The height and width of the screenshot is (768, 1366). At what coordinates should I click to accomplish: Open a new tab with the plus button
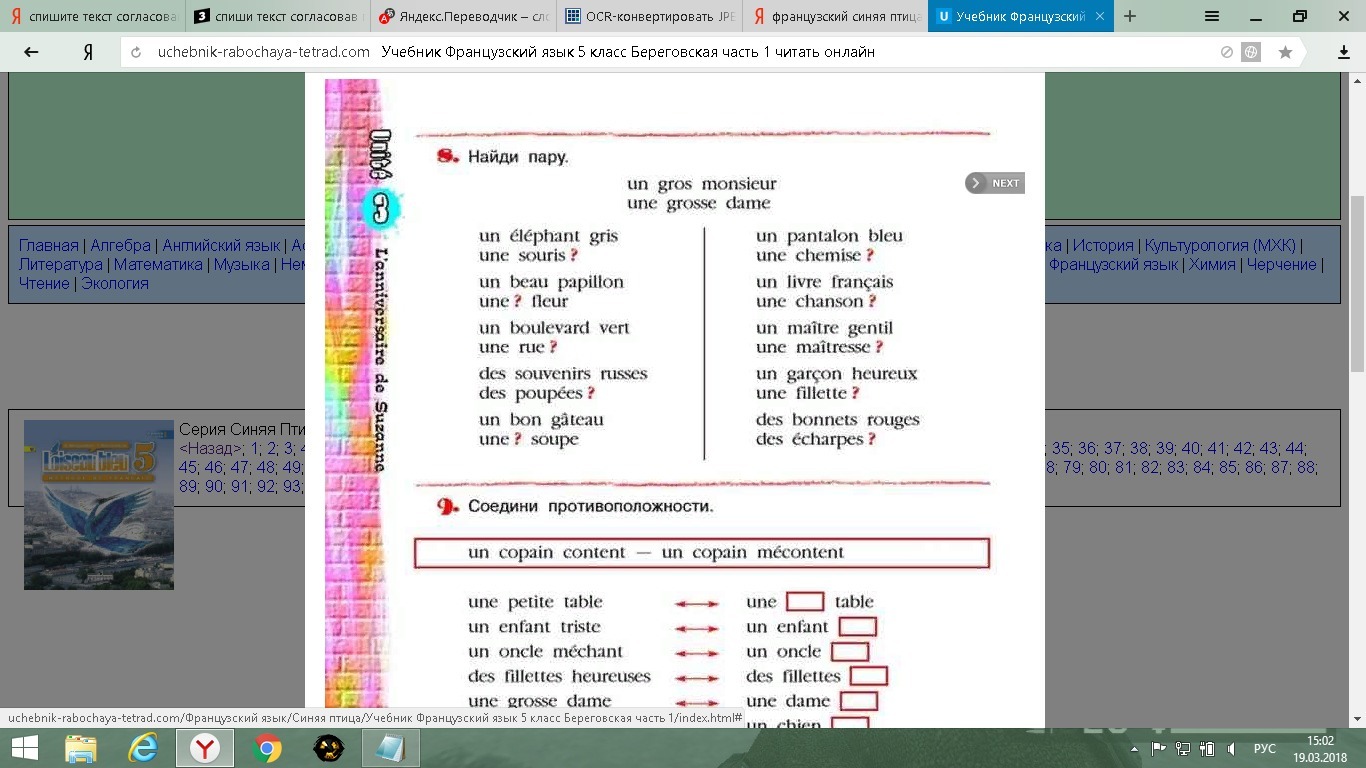tap(1130, 16)
